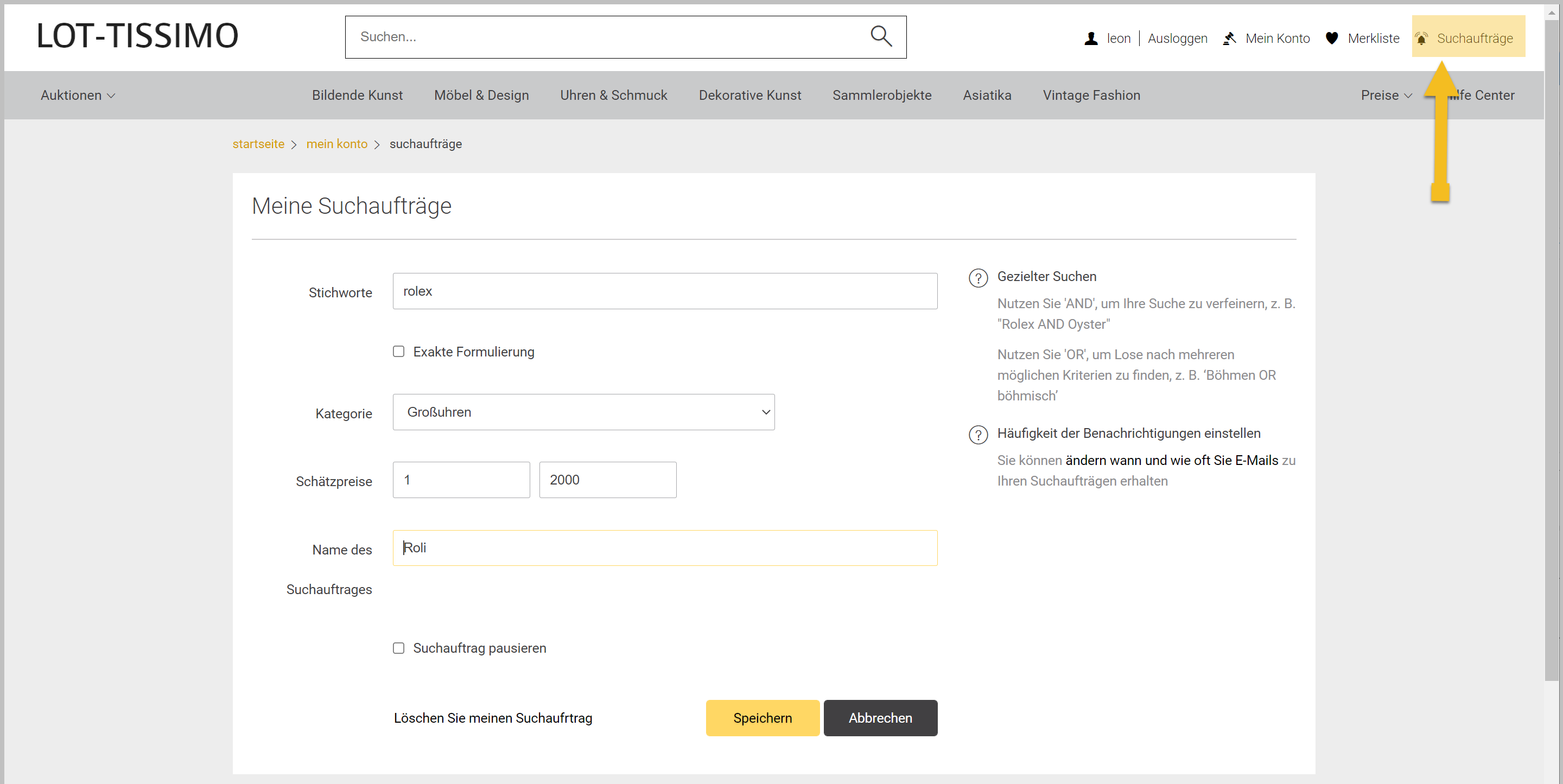The image size is (1563, 784).
Task: Click the user profile icon beside leon
Action: point(1091,38)
